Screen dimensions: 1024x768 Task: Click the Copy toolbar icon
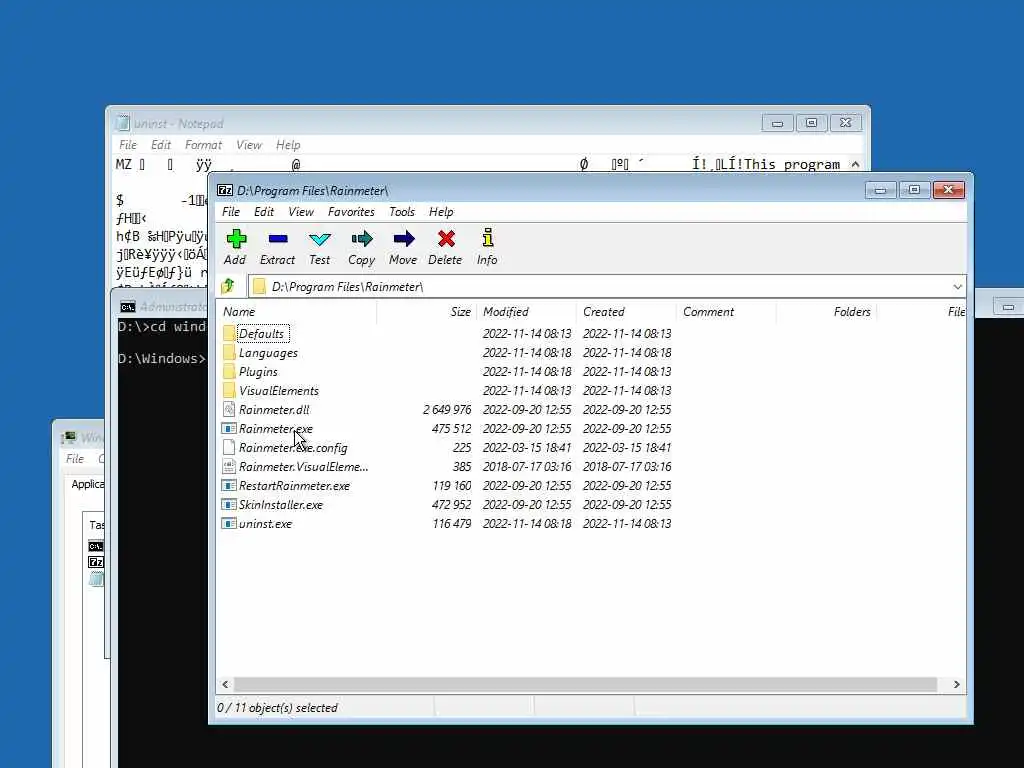361,239
